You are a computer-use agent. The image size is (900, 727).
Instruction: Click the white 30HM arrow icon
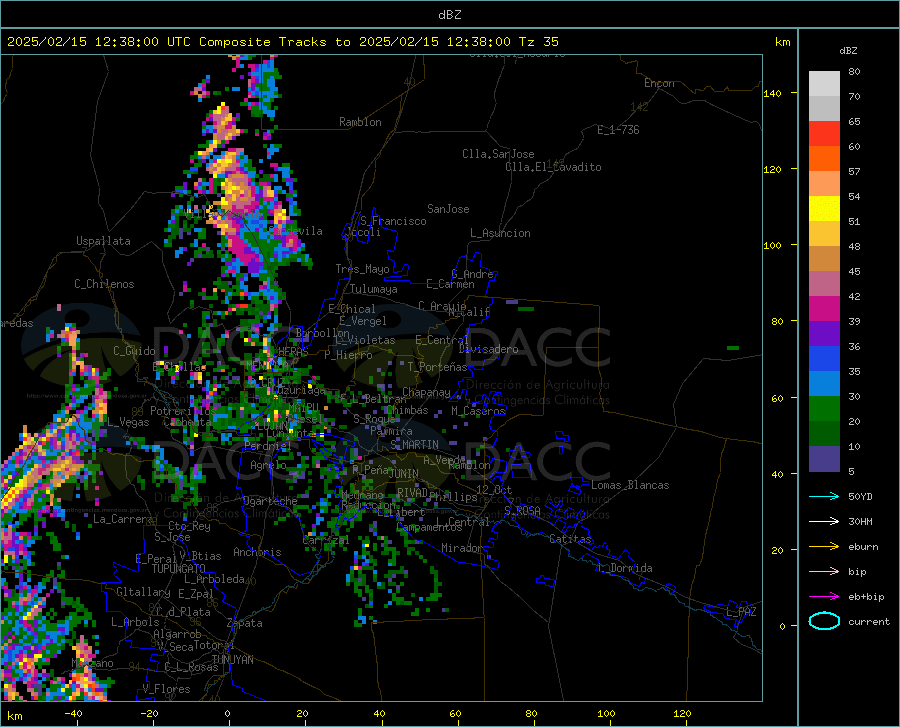824,522
